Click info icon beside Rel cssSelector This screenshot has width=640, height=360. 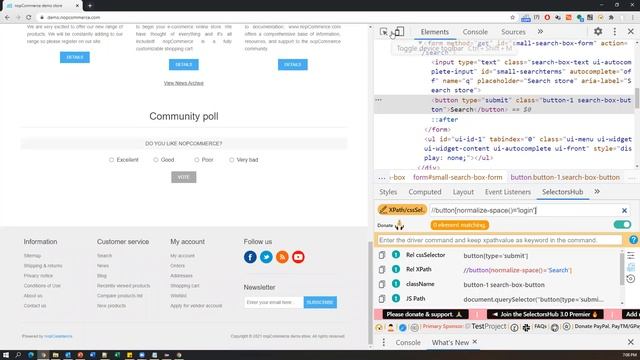[x=396, y=254]
